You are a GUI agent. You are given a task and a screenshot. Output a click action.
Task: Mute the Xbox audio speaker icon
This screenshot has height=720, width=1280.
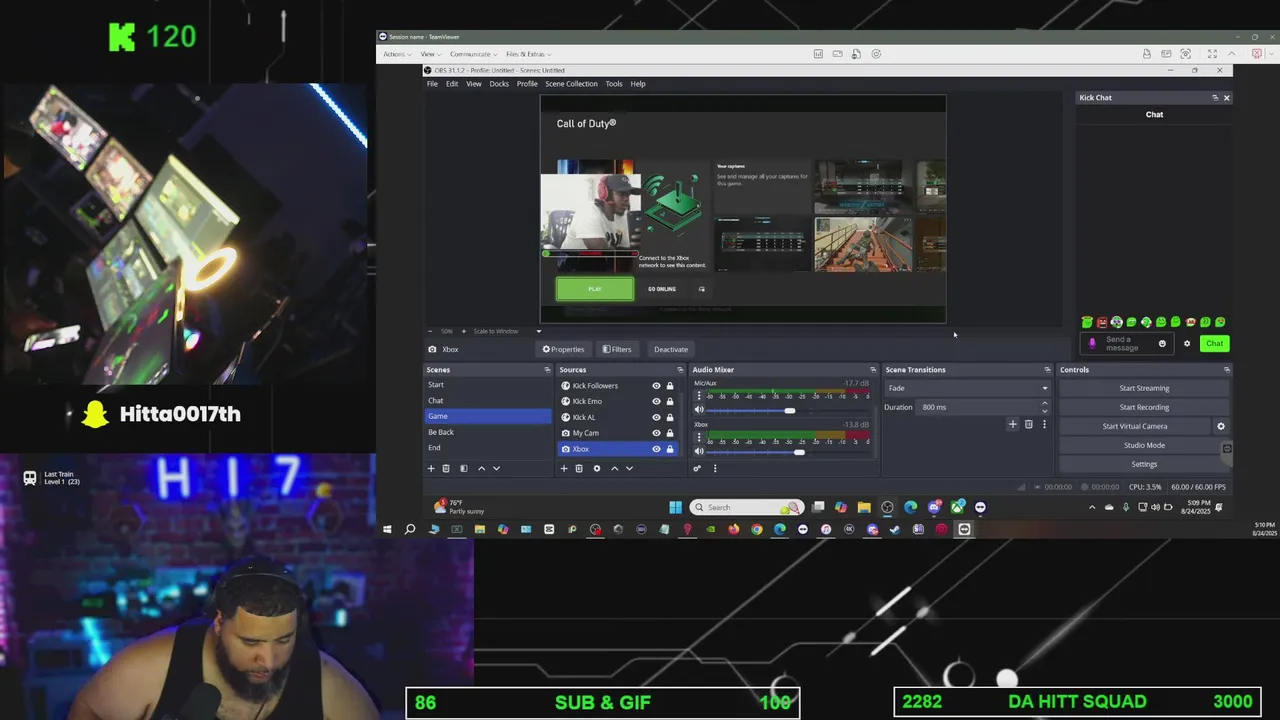click(699, 451)
